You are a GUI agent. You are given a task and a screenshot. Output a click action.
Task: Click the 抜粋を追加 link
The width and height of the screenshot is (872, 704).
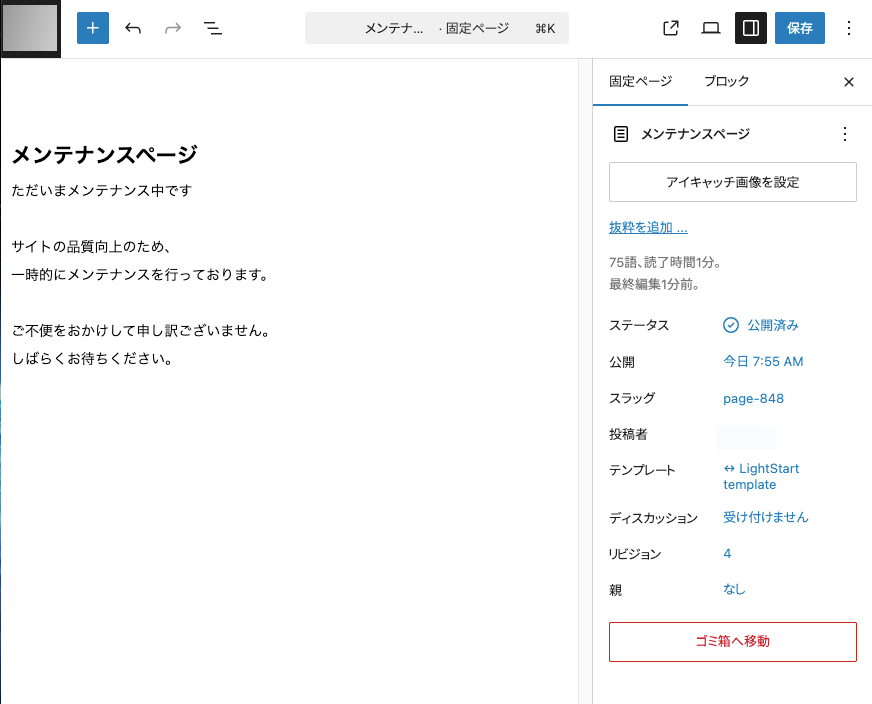648,227
